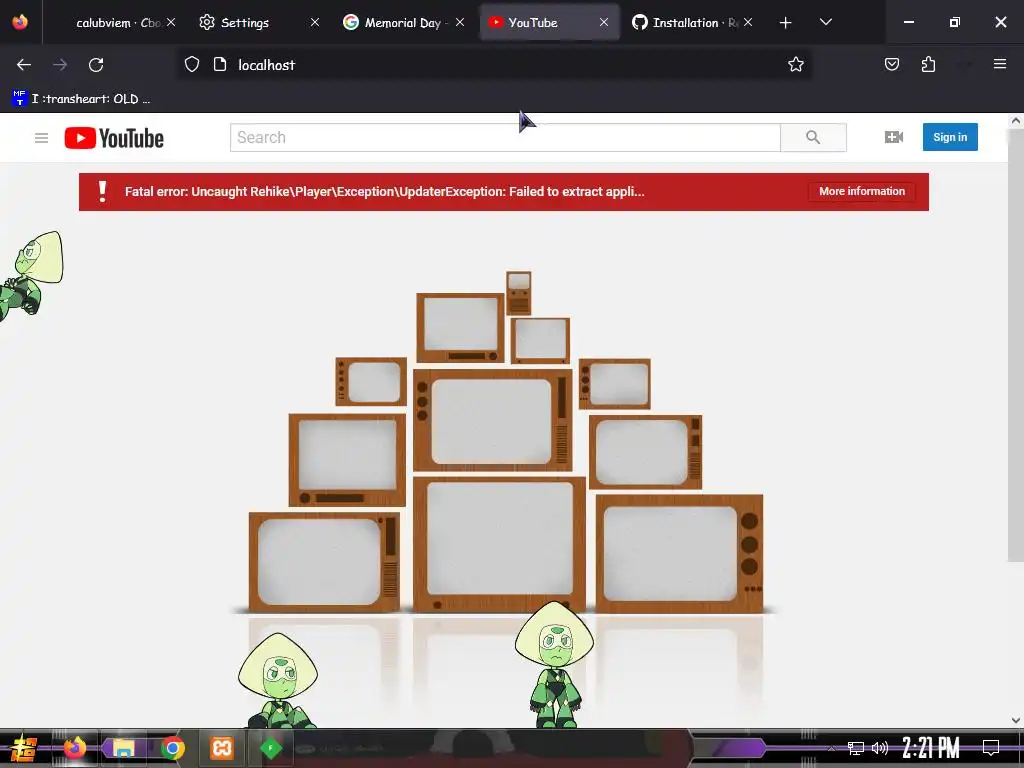
Task: Close the YouTube tab
Action: pos(604,22)
